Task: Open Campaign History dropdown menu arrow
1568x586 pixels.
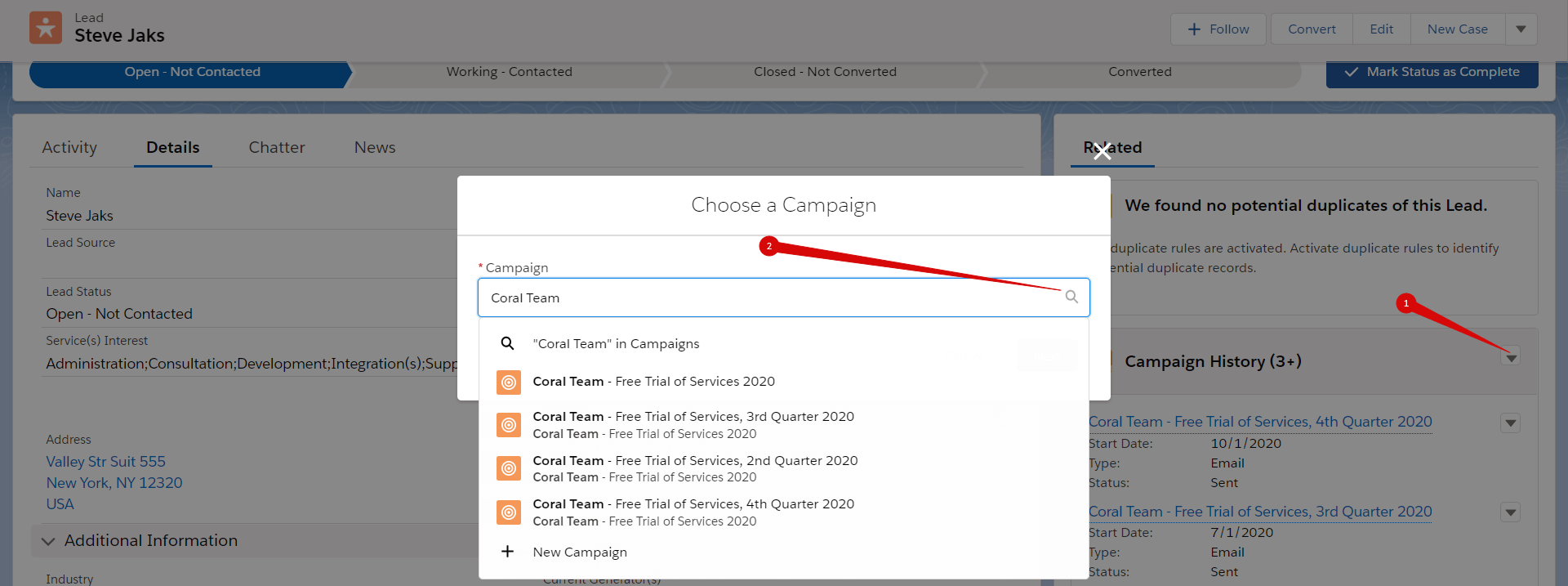Action: 1511,357
